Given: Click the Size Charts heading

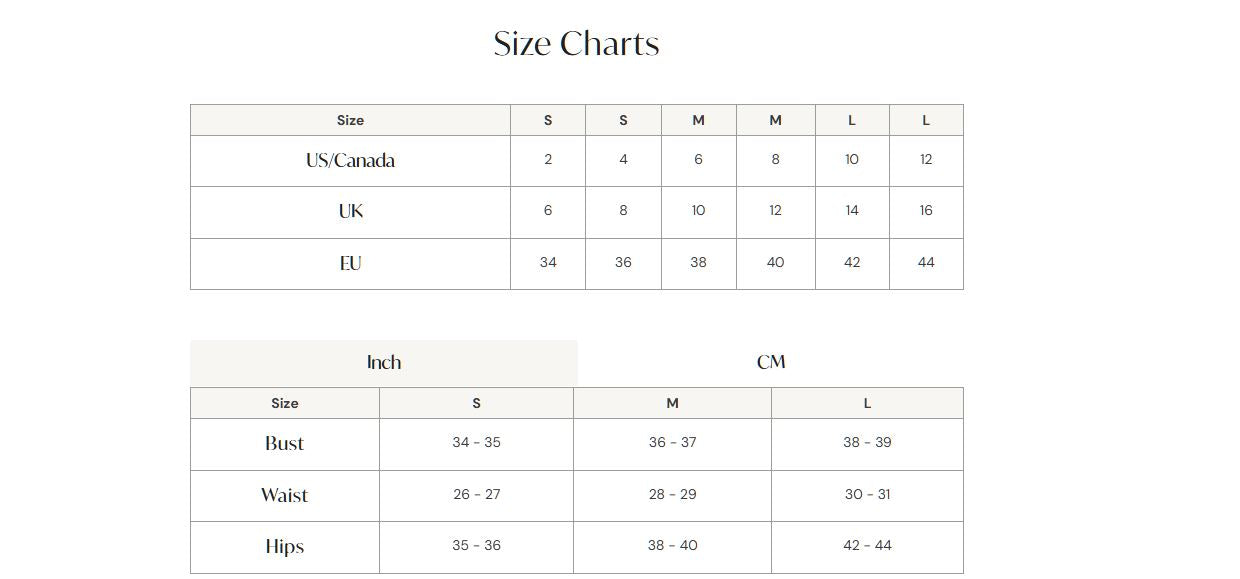Looking at the screenshot, I should [x=576, y=44].
